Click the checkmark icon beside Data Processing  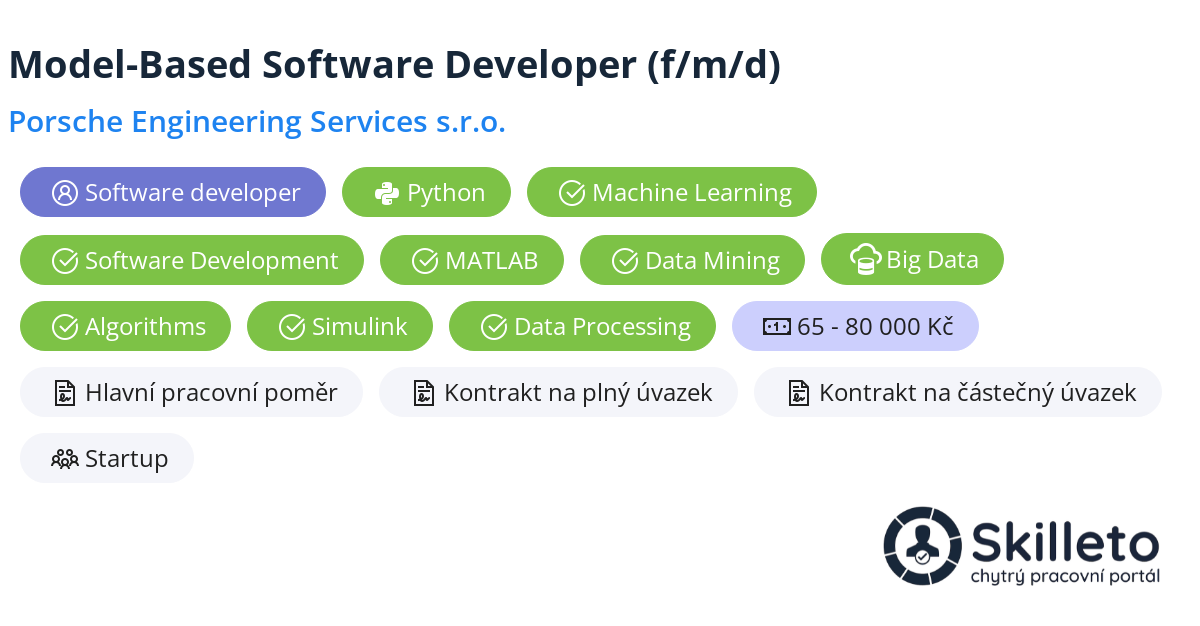494,327
